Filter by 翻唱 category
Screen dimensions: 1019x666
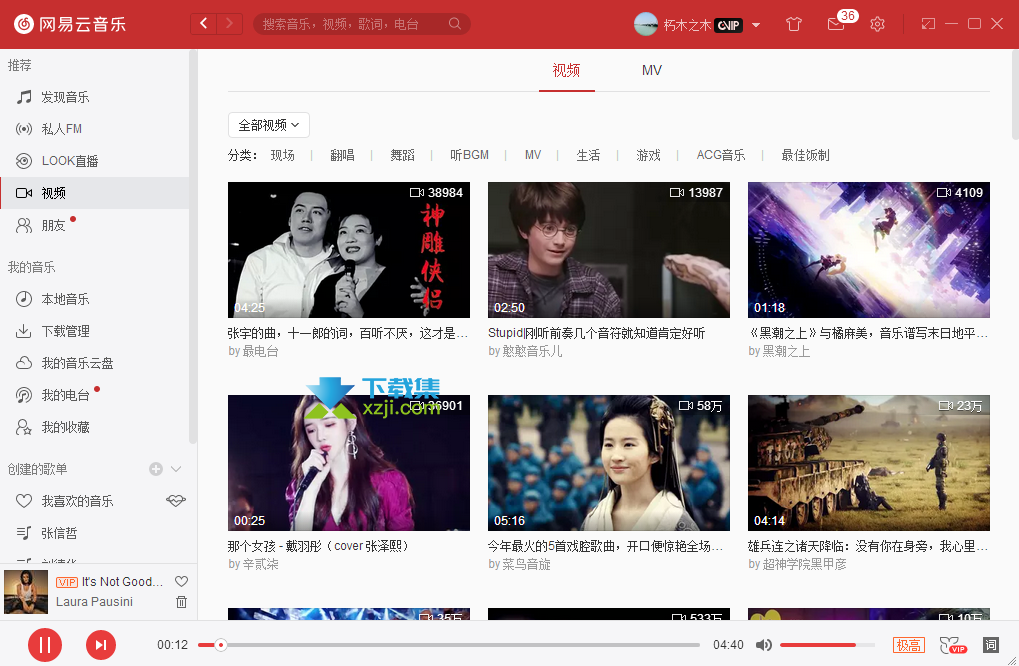click(342, 155)
